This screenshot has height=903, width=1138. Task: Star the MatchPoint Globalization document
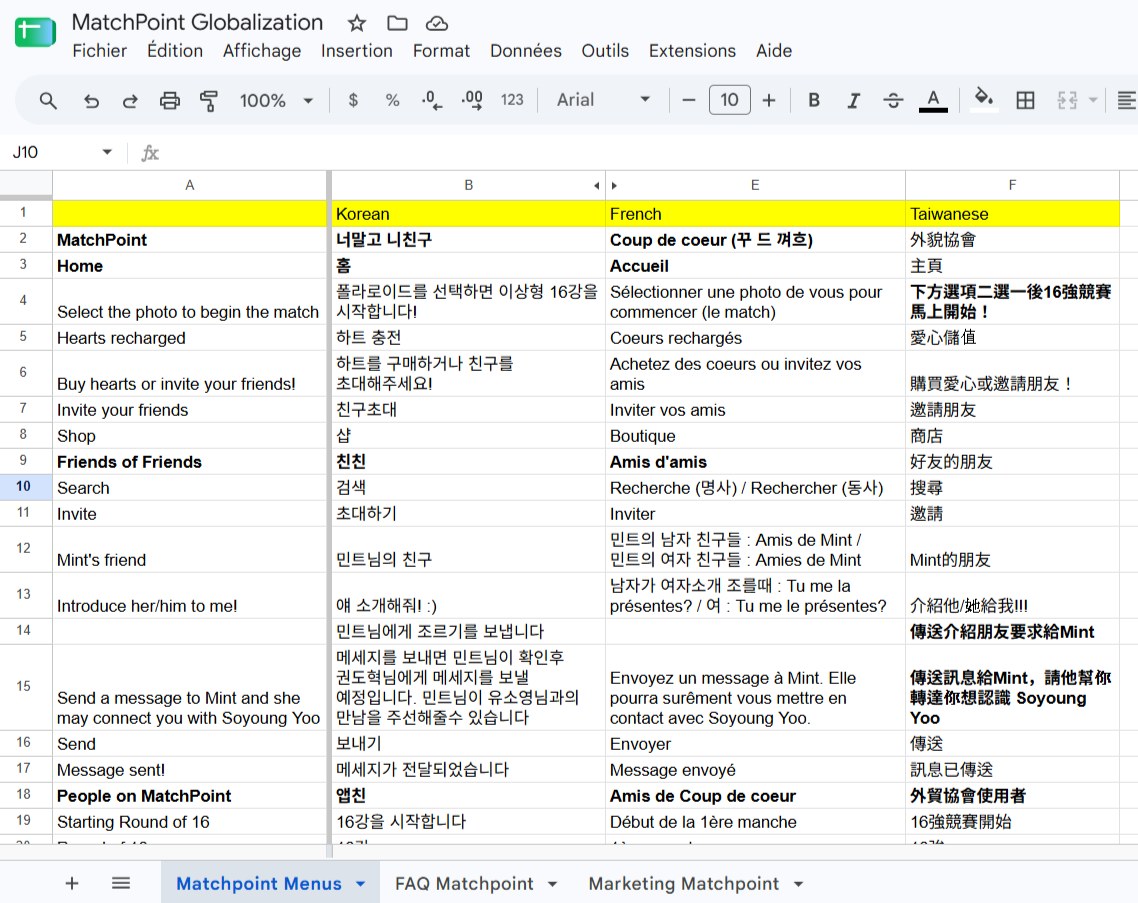click(x=356, y=23)
